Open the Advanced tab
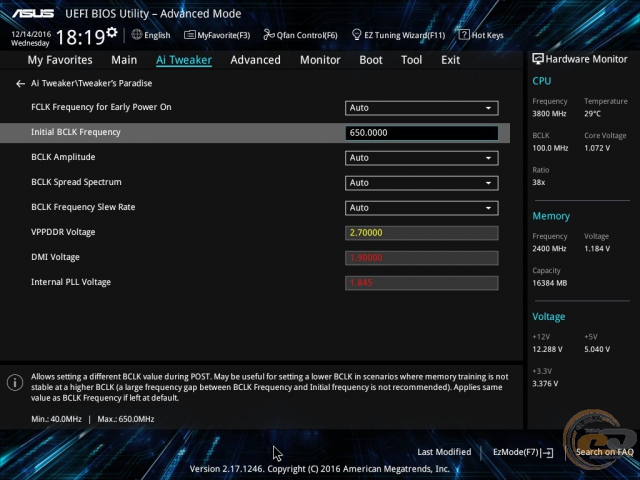The width and height of the screenshot is (640, 480). 256,60
